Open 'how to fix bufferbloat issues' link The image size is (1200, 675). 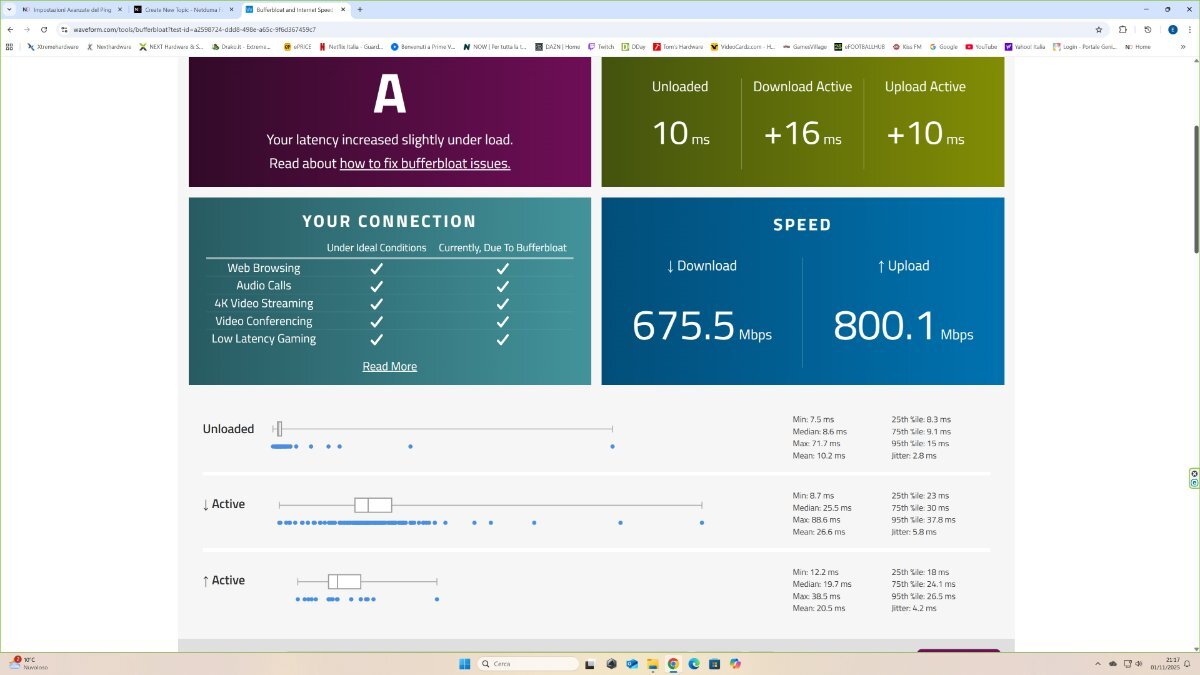pos(425,163)
